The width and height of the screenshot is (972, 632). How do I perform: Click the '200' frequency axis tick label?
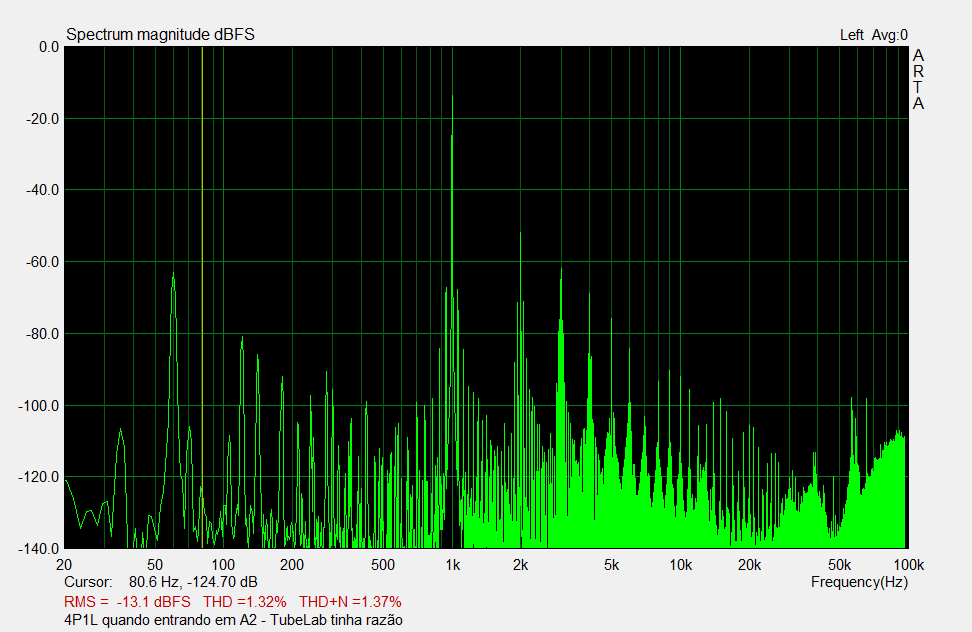click(292, 565)
